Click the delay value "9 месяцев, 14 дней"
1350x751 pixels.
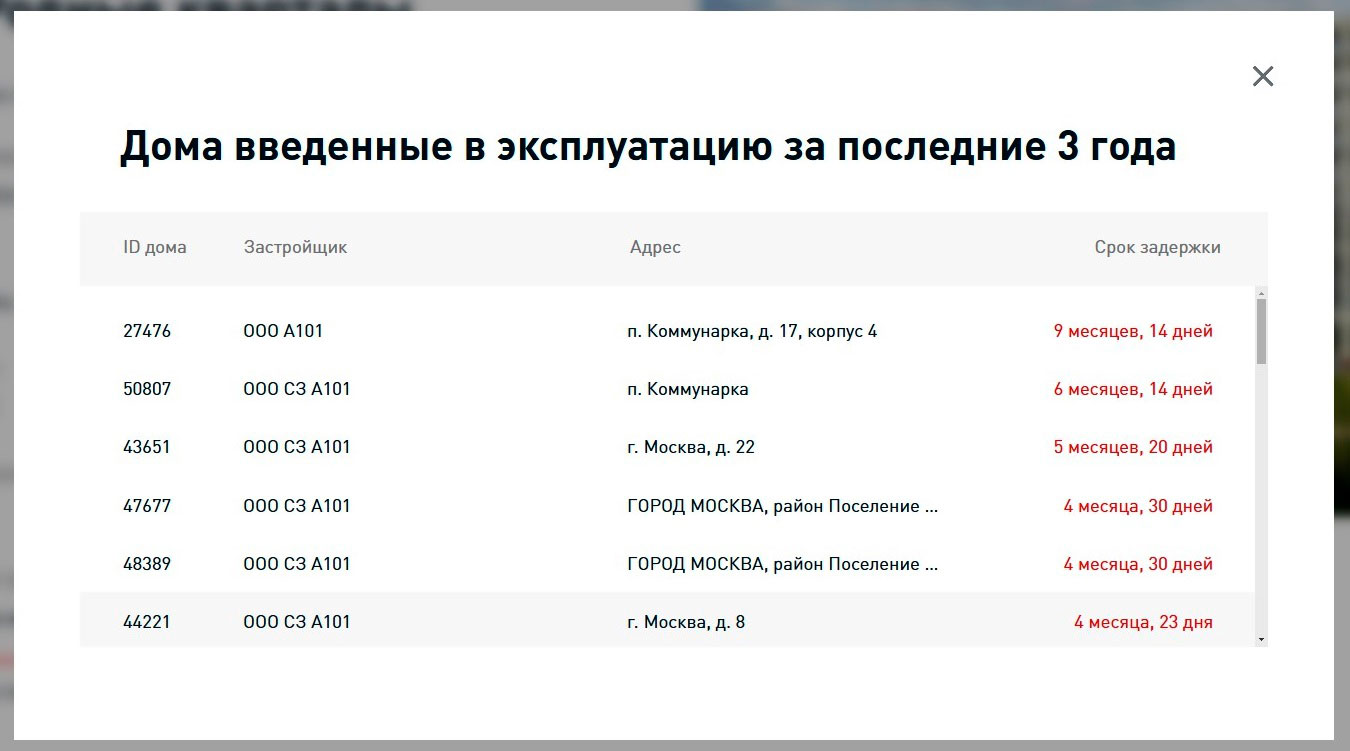1133,331
